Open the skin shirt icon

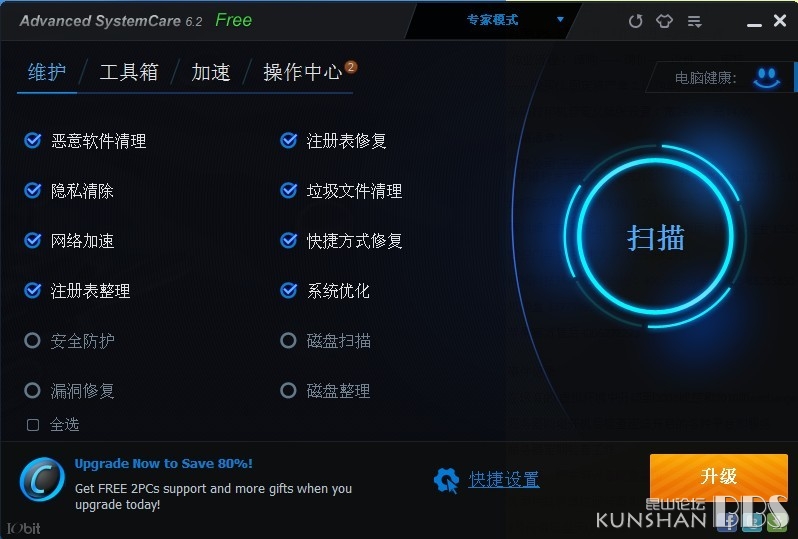(664, 21)
